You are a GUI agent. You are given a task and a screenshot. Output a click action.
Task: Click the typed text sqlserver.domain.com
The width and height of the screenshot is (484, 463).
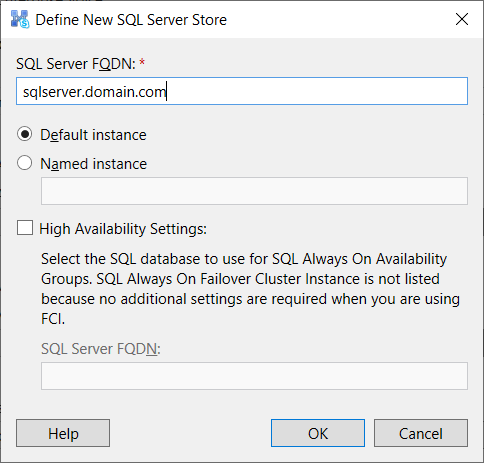click(95, 92)
